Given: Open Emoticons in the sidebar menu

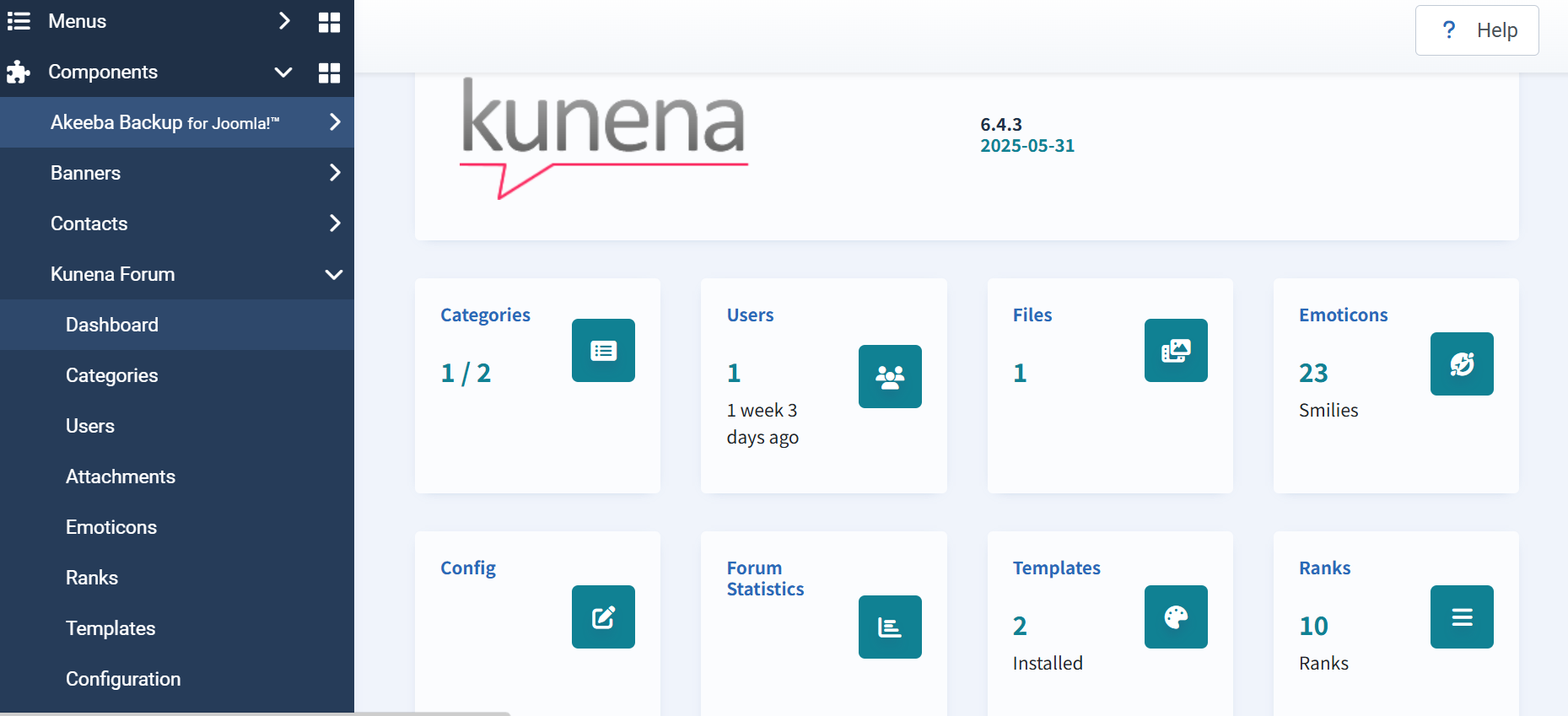Looking at the screenshot, I should pos(177,527).
